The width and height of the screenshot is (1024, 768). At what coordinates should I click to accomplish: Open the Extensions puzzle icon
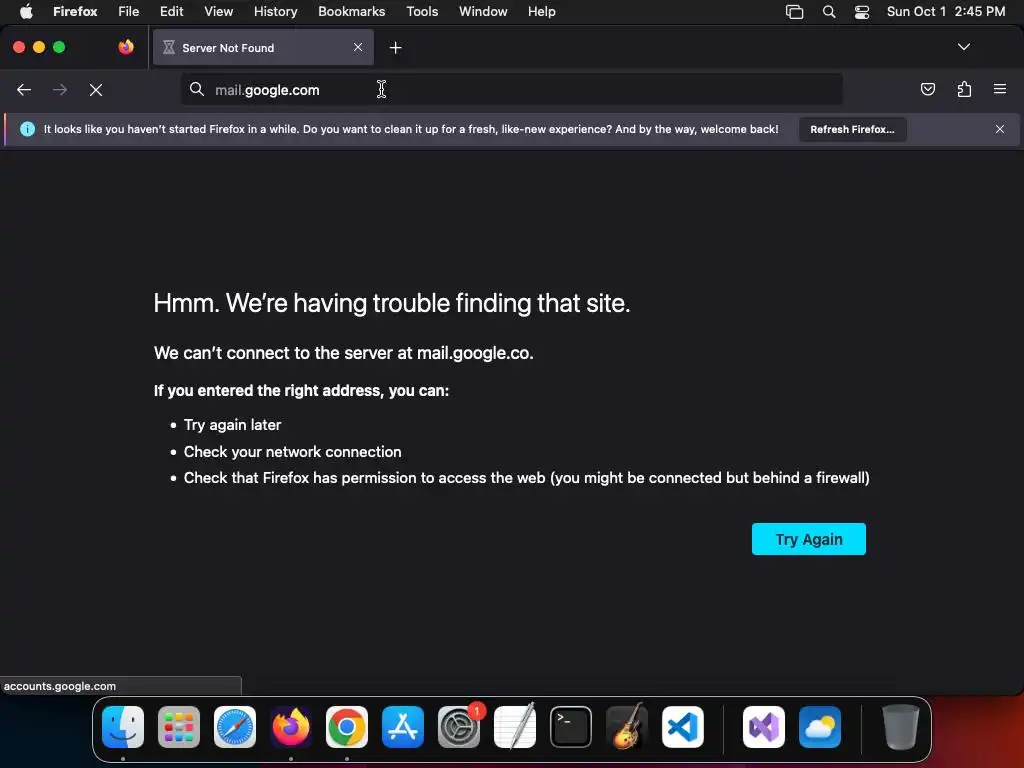pos(964,89)
